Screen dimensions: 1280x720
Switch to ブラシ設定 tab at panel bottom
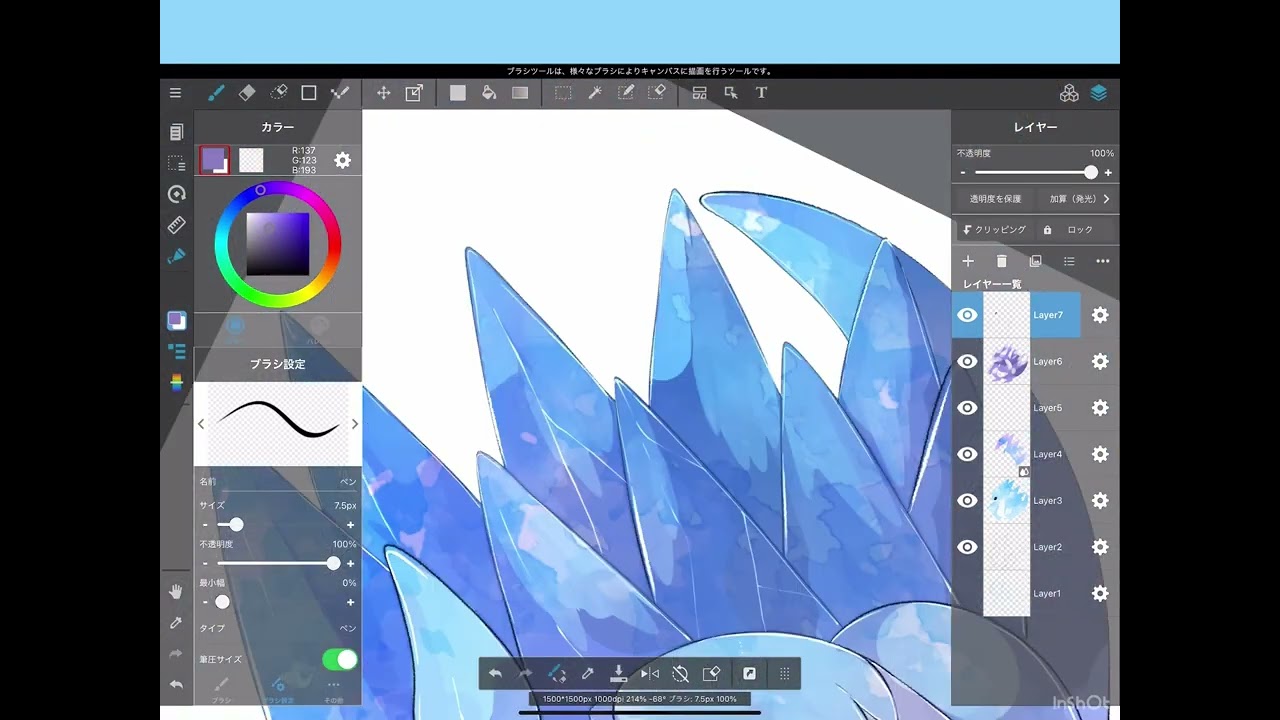[278, 690]
